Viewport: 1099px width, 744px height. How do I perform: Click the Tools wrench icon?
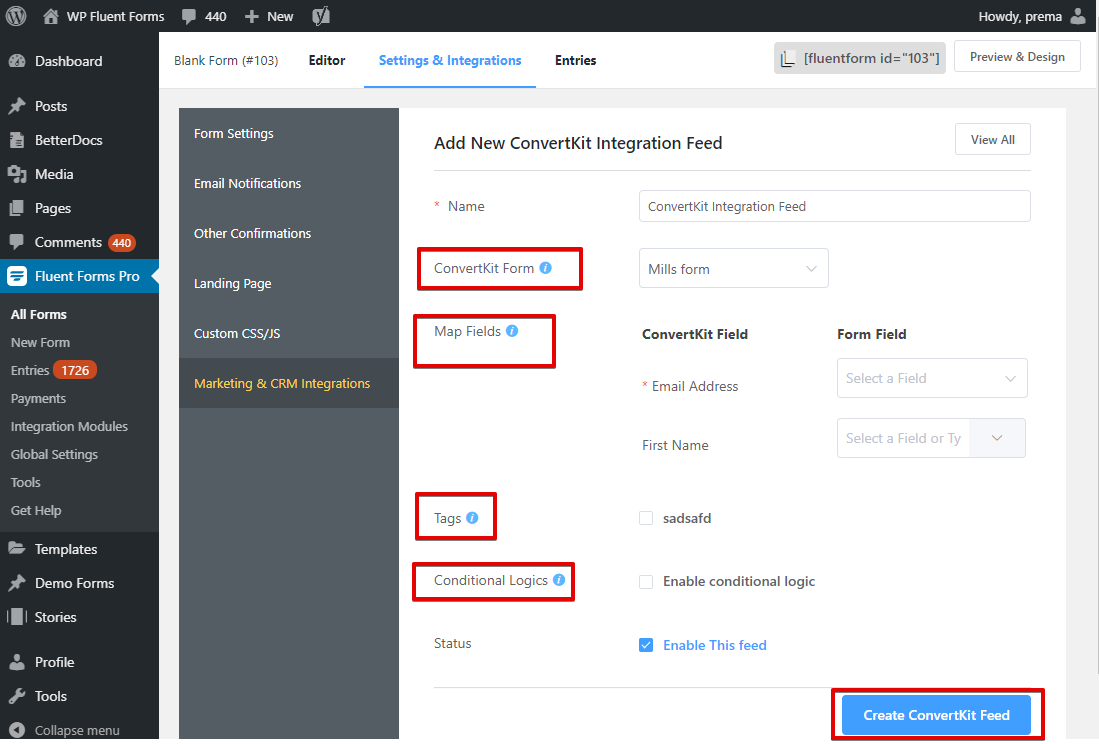tap(17, 696)
